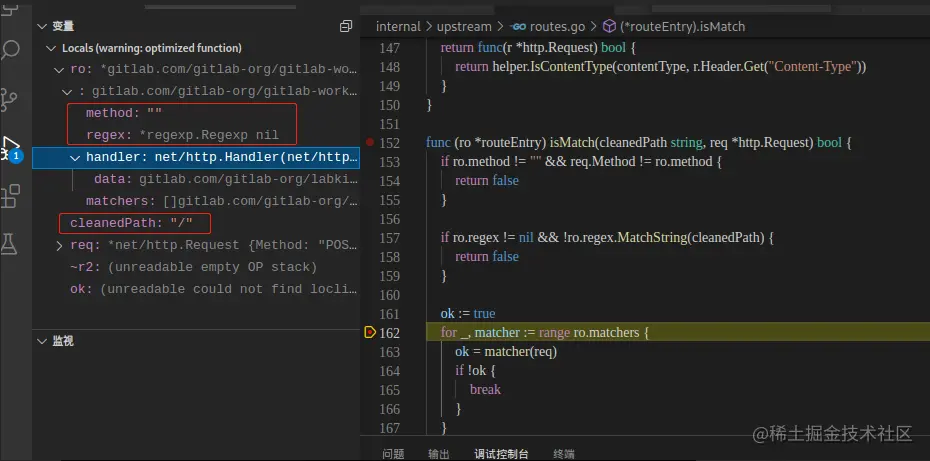Select the ok variable row
The height and width of the screenshot is (461, 930).
click(196, 289)
